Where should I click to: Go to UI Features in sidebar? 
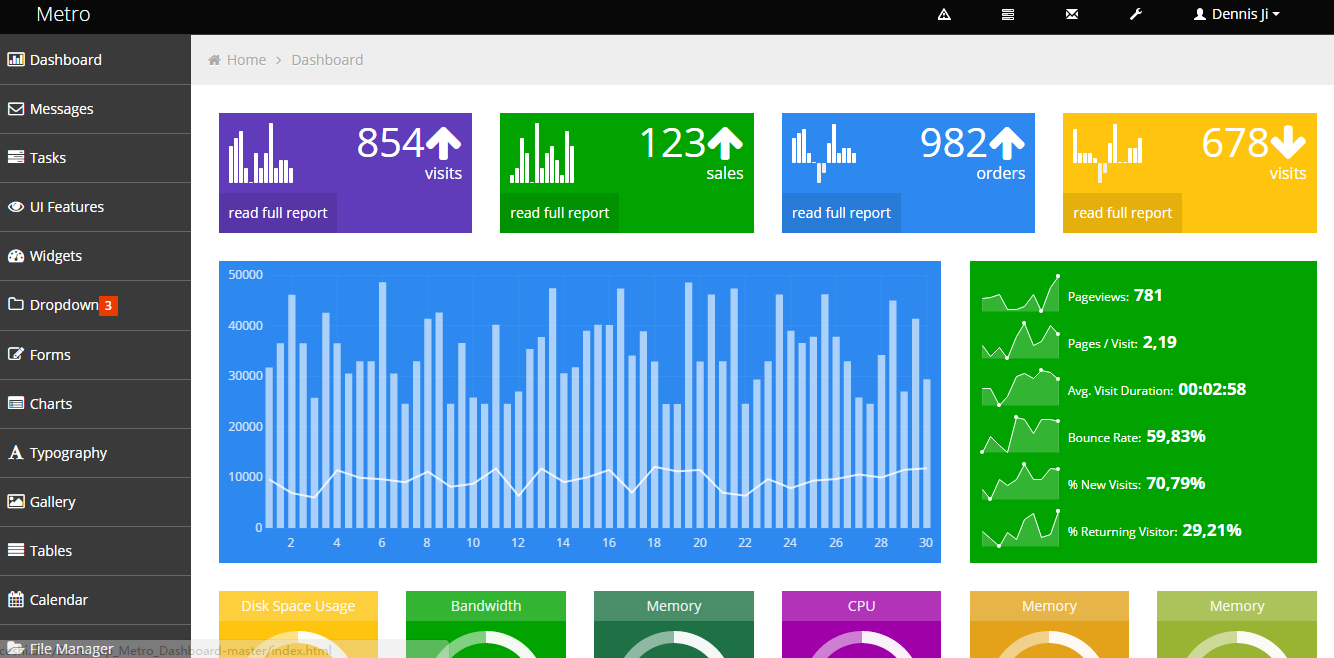[95, 207]
